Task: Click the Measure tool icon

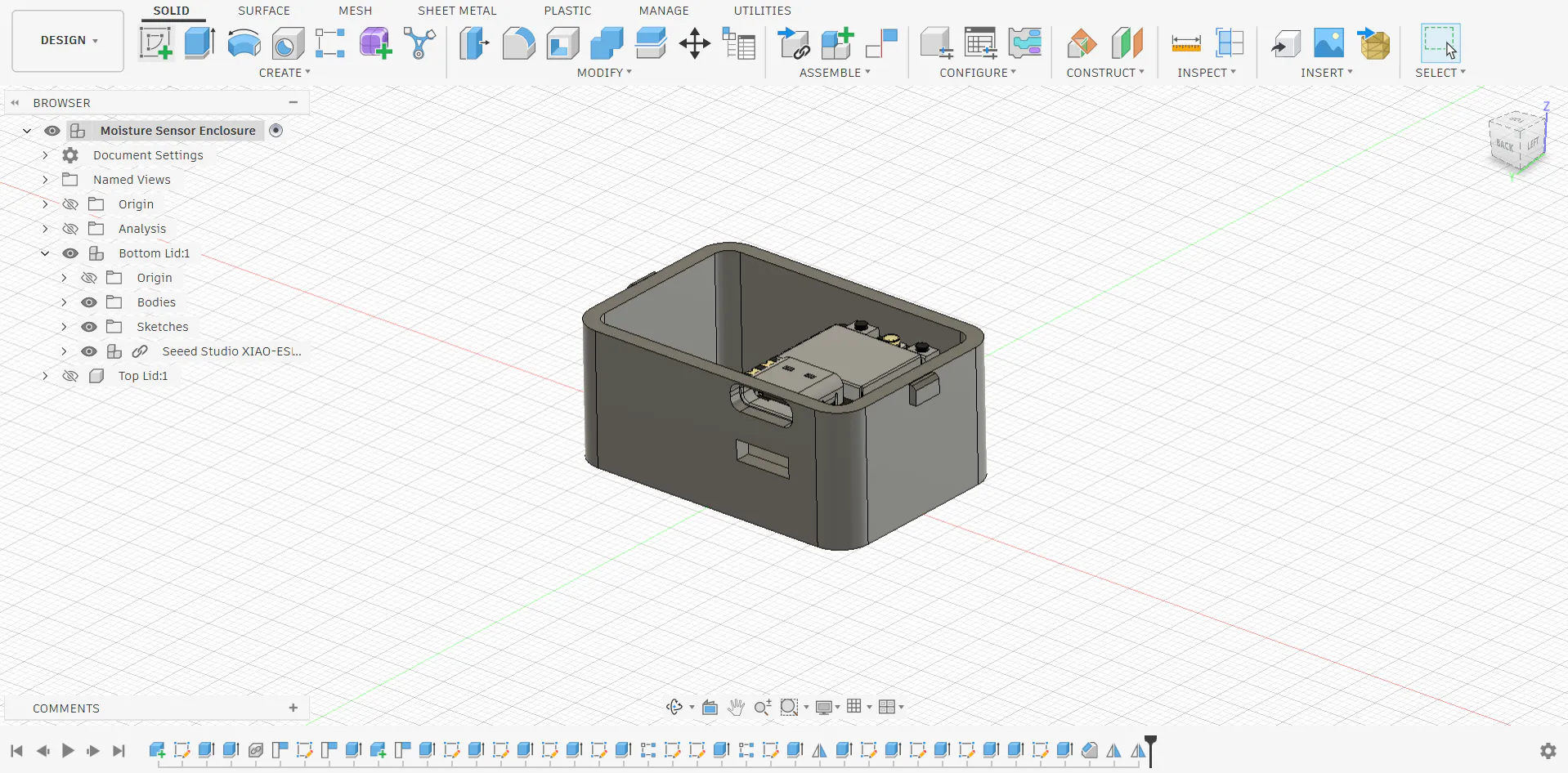Action: [1185, 43]
